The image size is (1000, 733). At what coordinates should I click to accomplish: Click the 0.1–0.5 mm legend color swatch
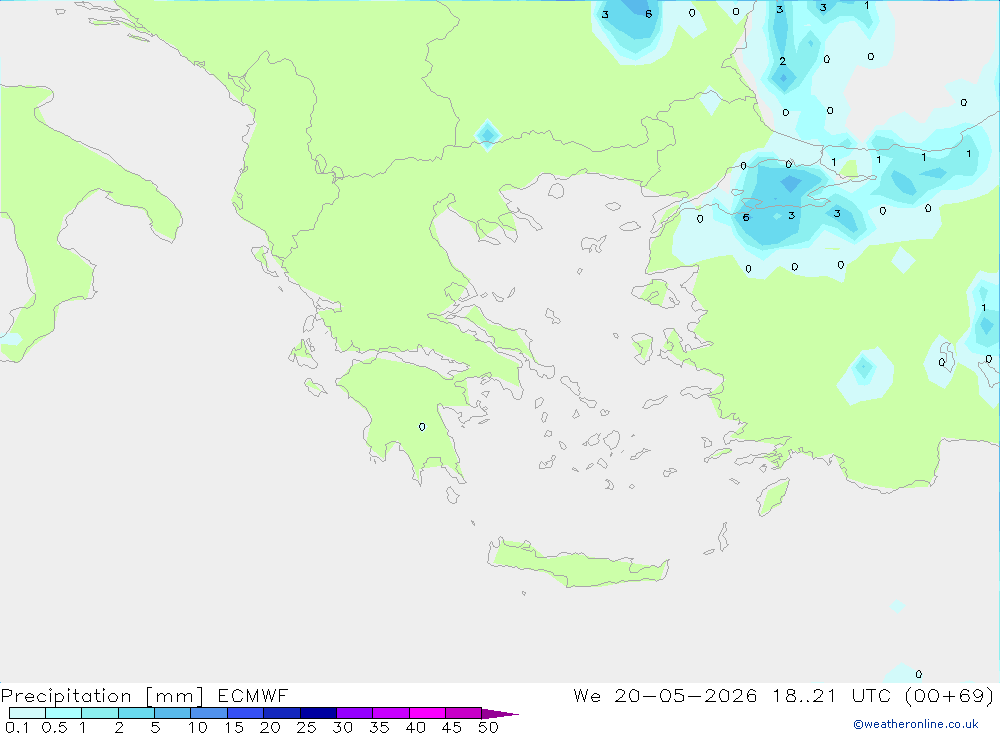click(x=27, y=713)
